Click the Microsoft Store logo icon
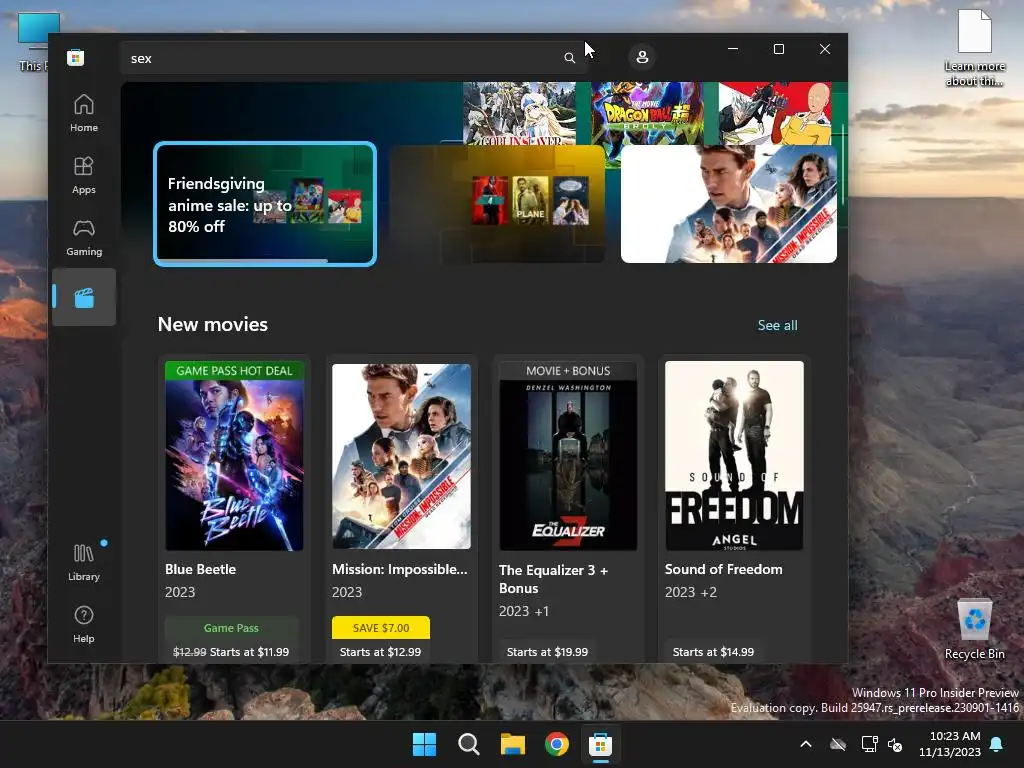The image size is (1024, 768). point(76,57)
